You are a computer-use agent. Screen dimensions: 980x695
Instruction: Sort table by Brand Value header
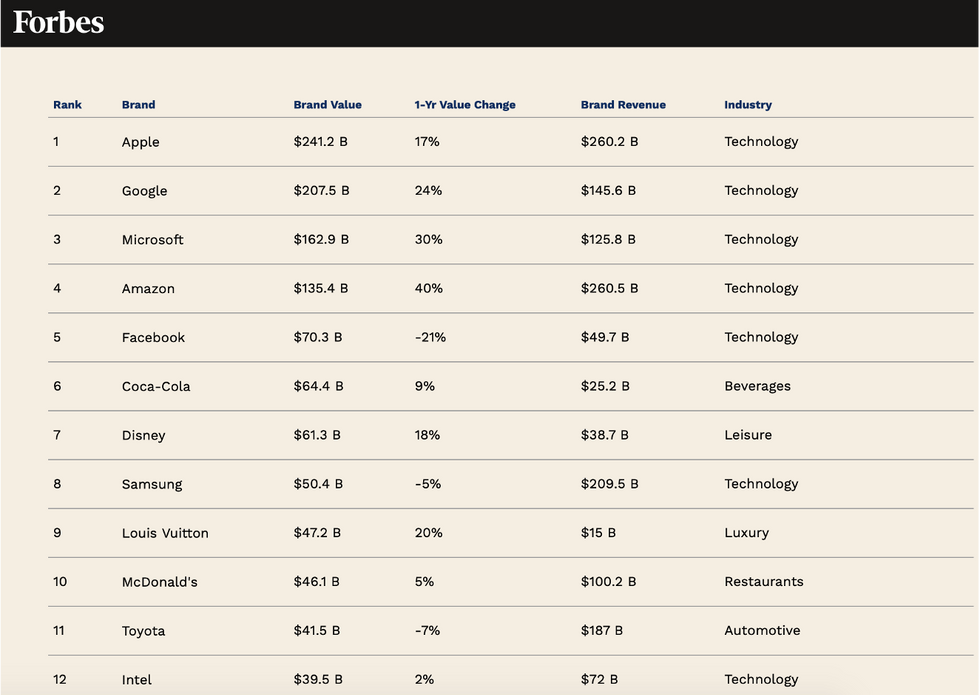click(327, 105)
